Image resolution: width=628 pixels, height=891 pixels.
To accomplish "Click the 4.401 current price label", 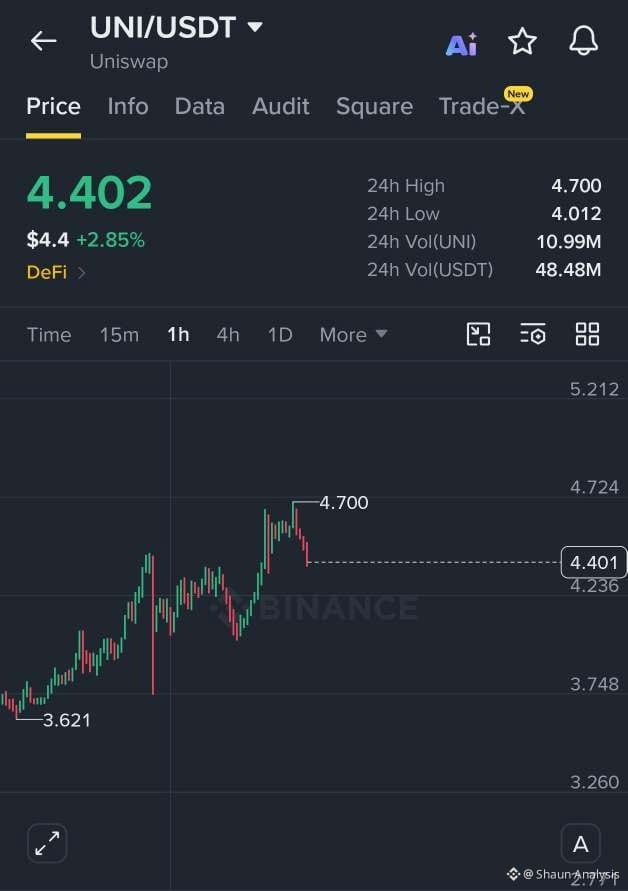I will (x=594, y=562).
